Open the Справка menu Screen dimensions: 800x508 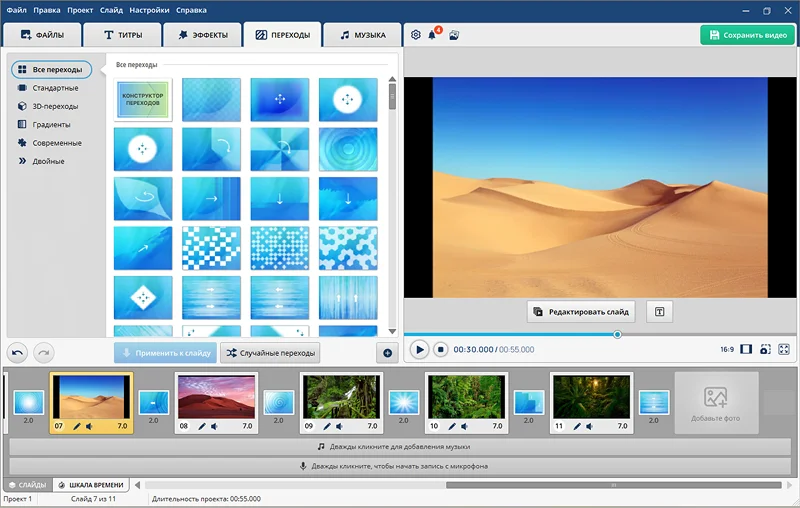point(191,10)
